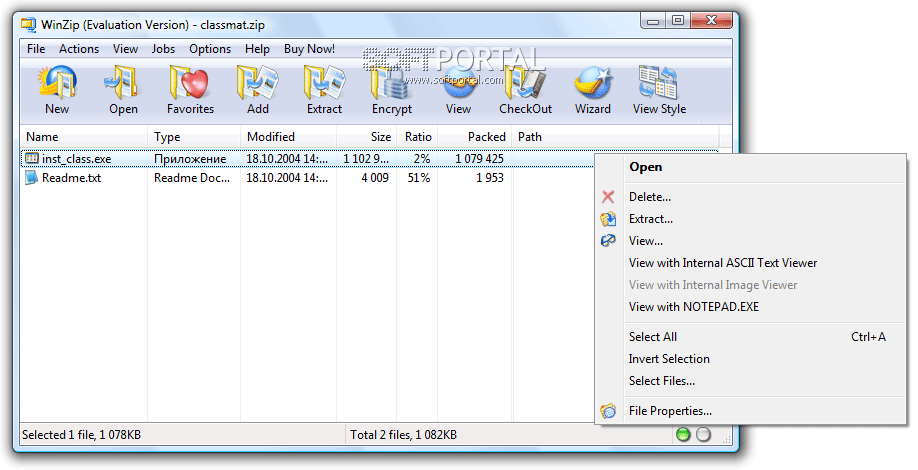Click 'Total 2 files, 1 082KB' status text
918x470 pixels.
pos(403,435)
